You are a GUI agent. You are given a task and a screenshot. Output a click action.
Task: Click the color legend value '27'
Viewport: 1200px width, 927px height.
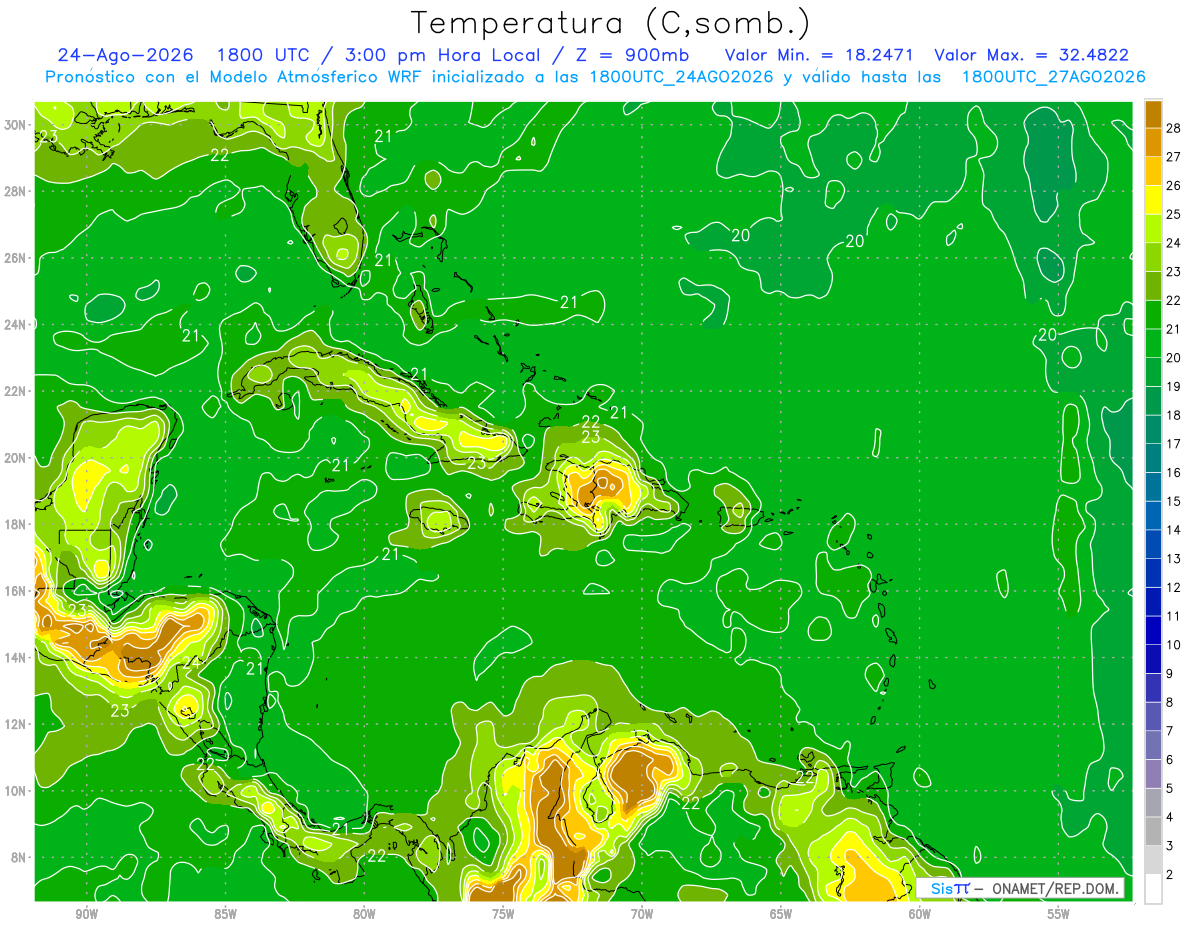1174,156
